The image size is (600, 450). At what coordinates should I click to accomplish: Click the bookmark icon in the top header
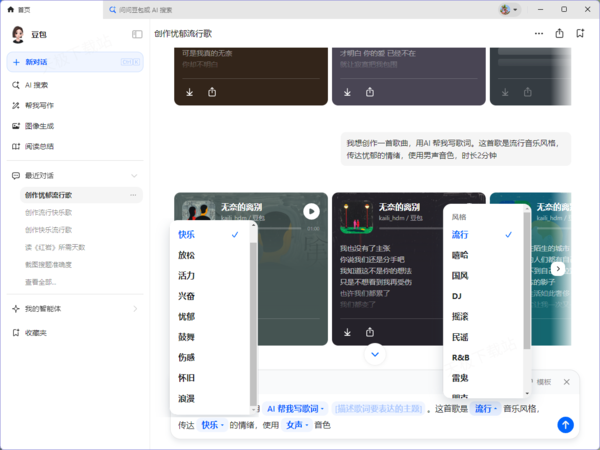coord(580,33)
